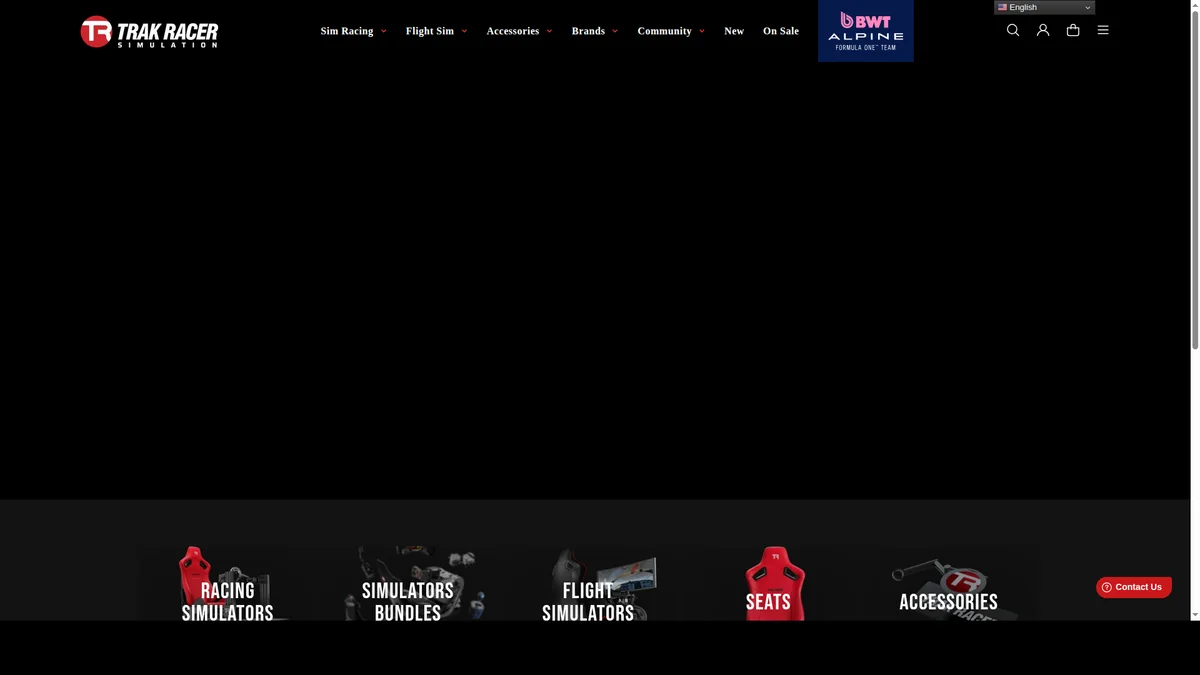Viewport: 1200px width, 675px height.
Task: Open the On Sale page
Action: pos(781,31)
